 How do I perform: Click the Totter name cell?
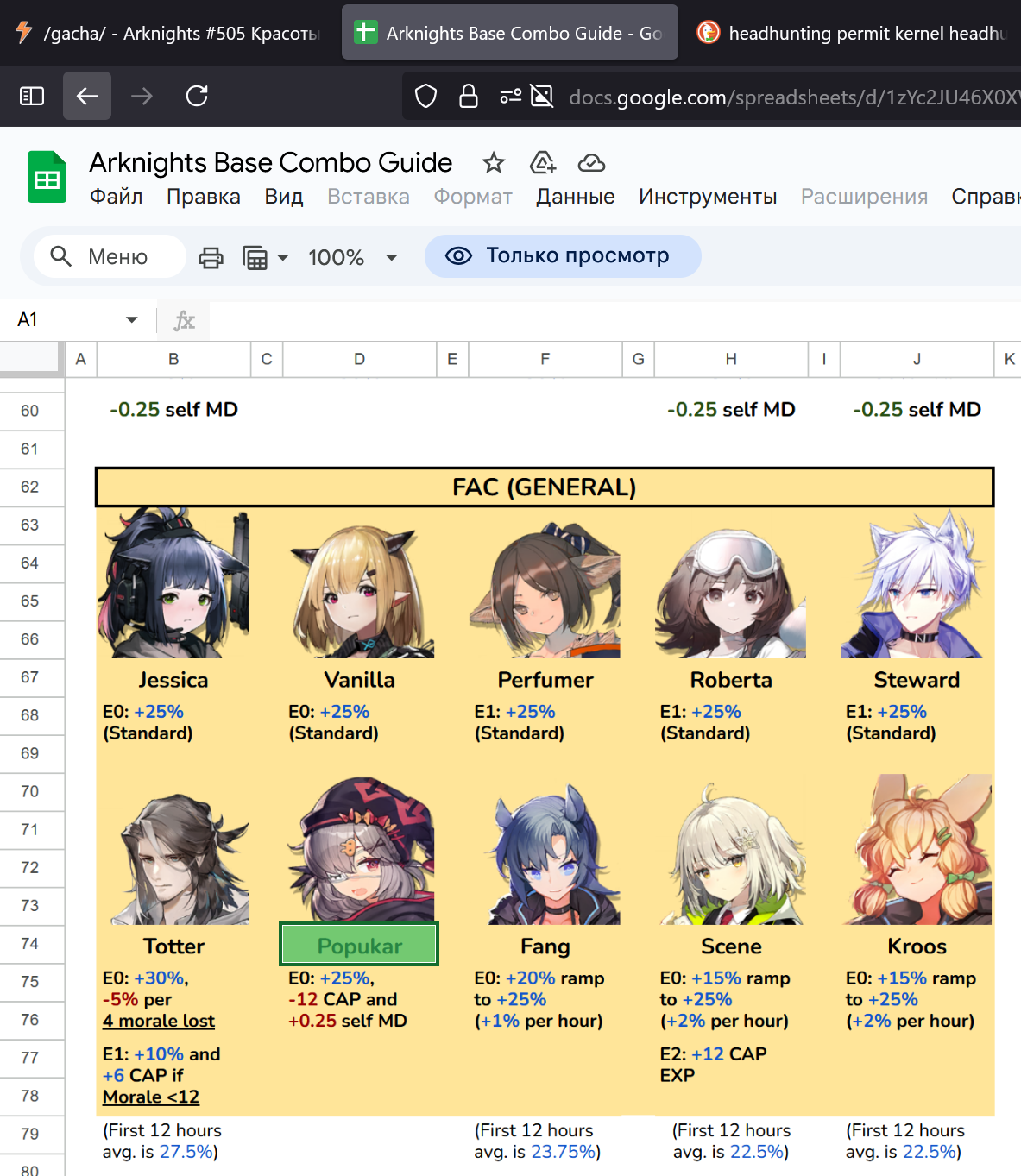click(x=173, y=946)
